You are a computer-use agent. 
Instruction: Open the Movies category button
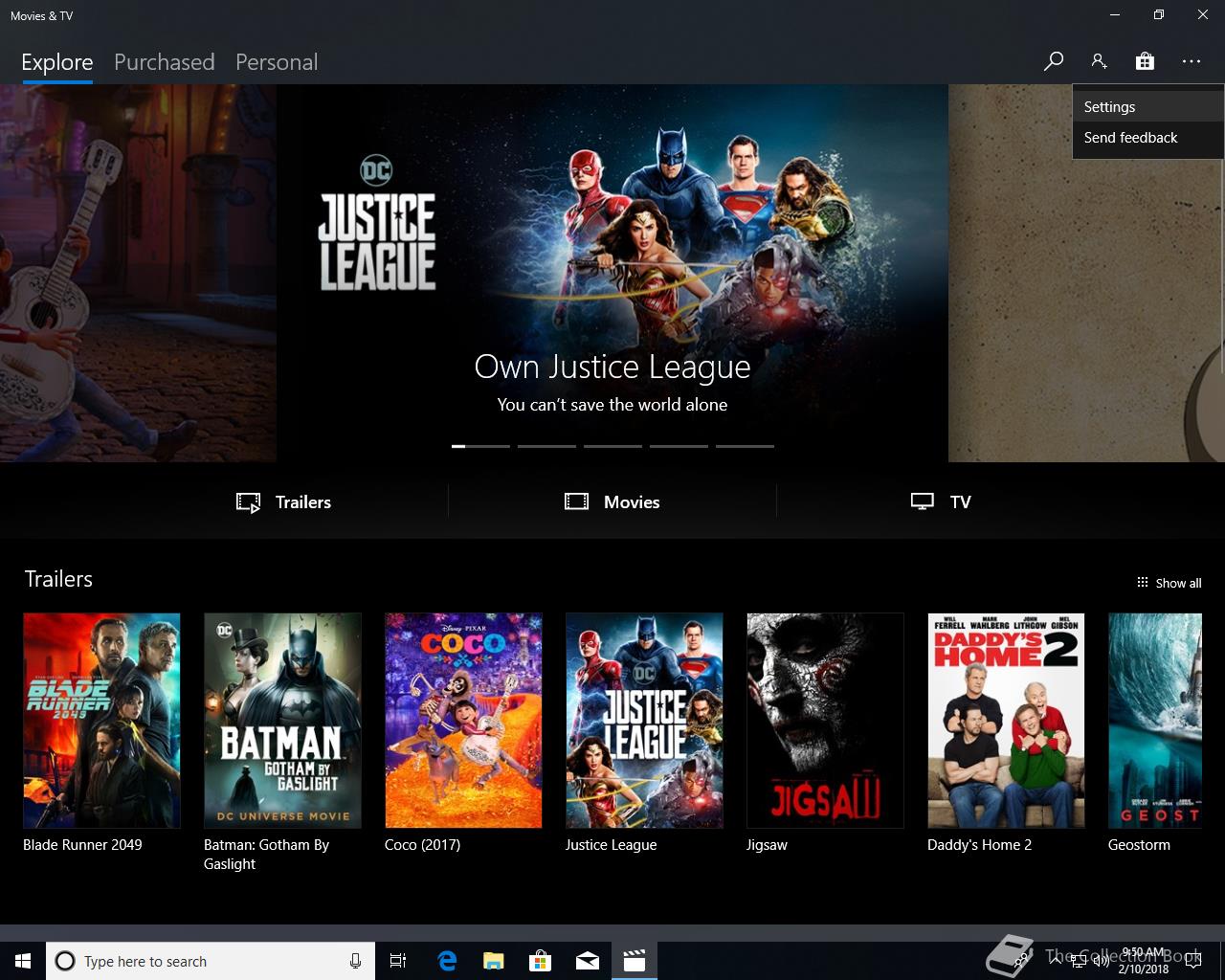tap(612, 501)
